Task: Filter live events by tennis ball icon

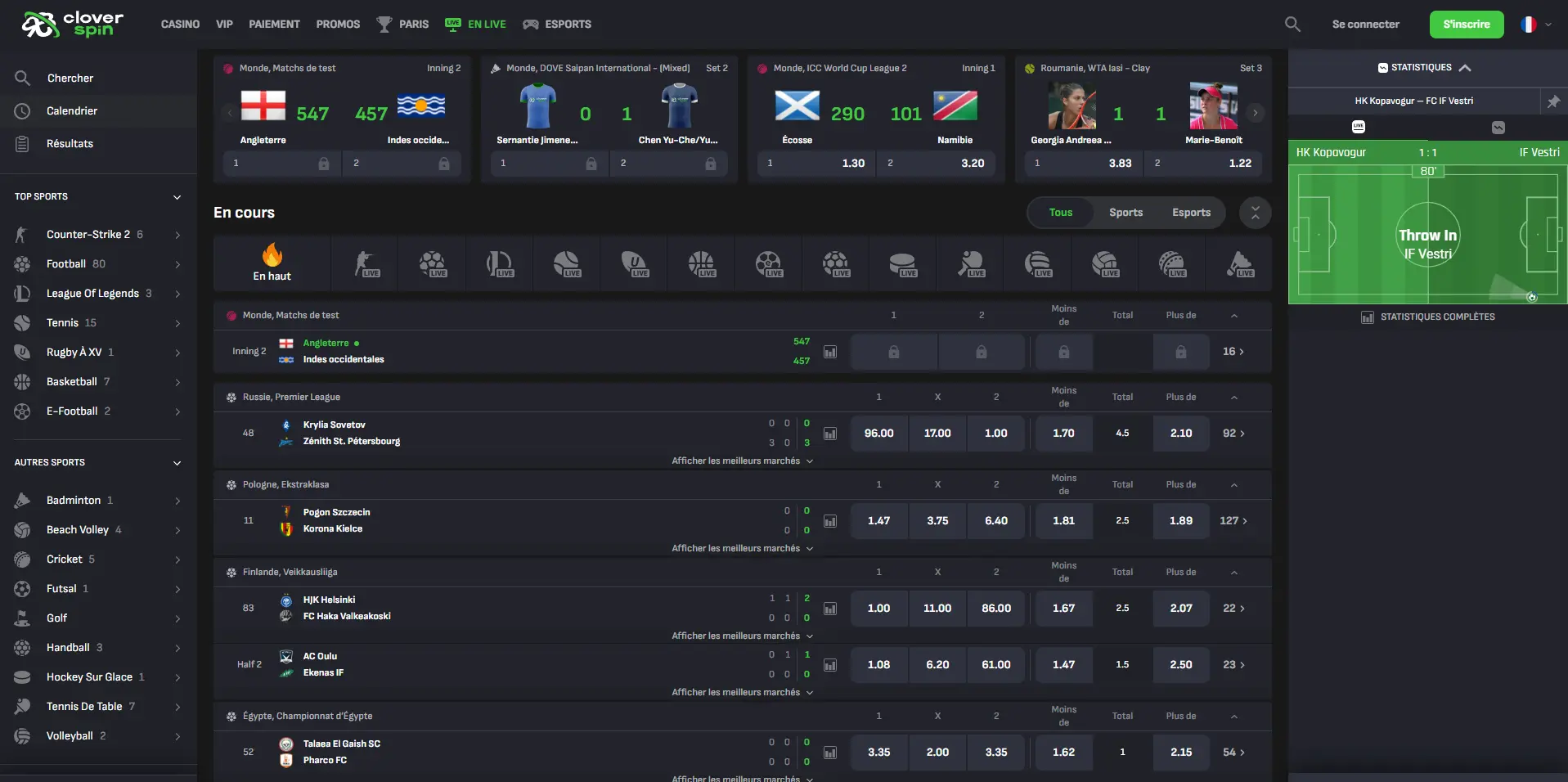Action: click(567, 263)
